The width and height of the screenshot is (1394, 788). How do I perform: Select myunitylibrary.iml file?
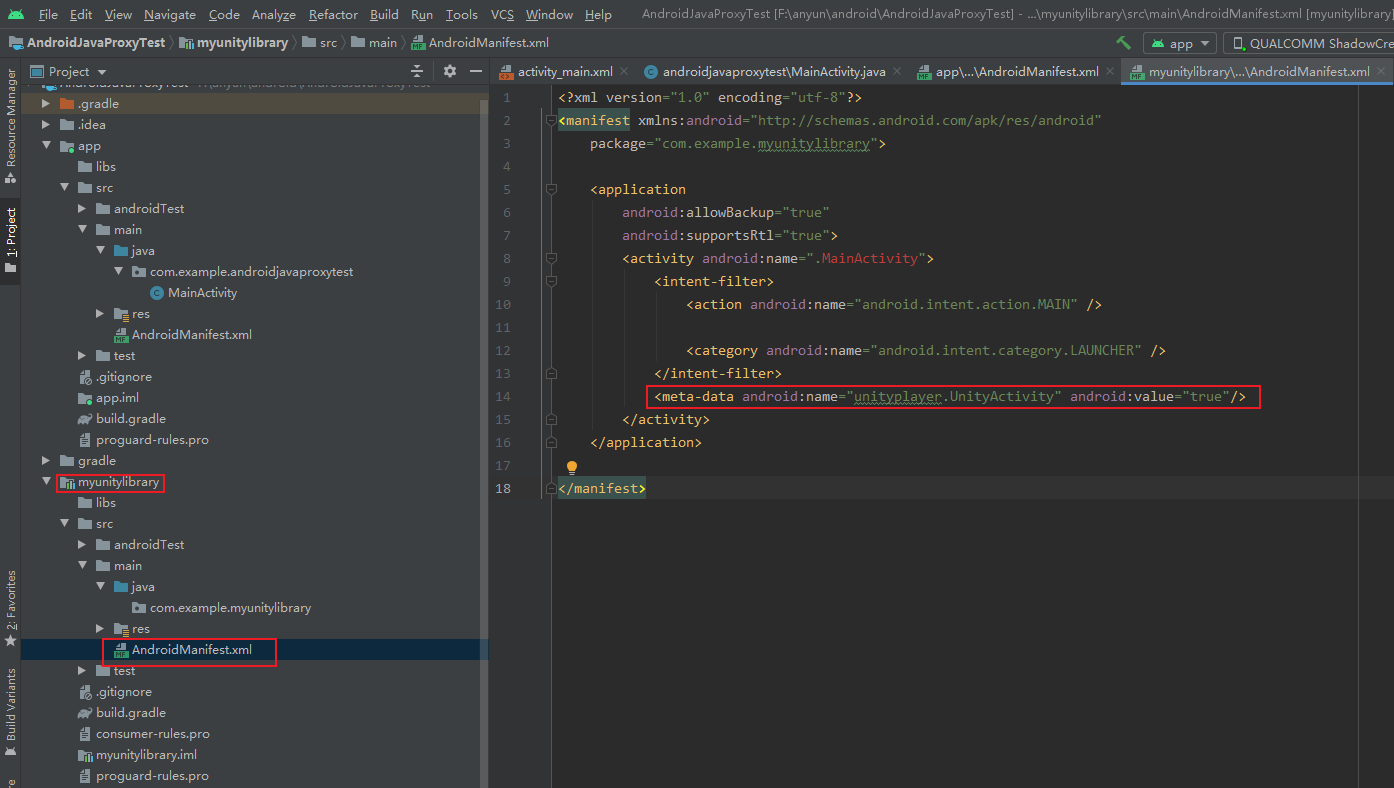146,755
